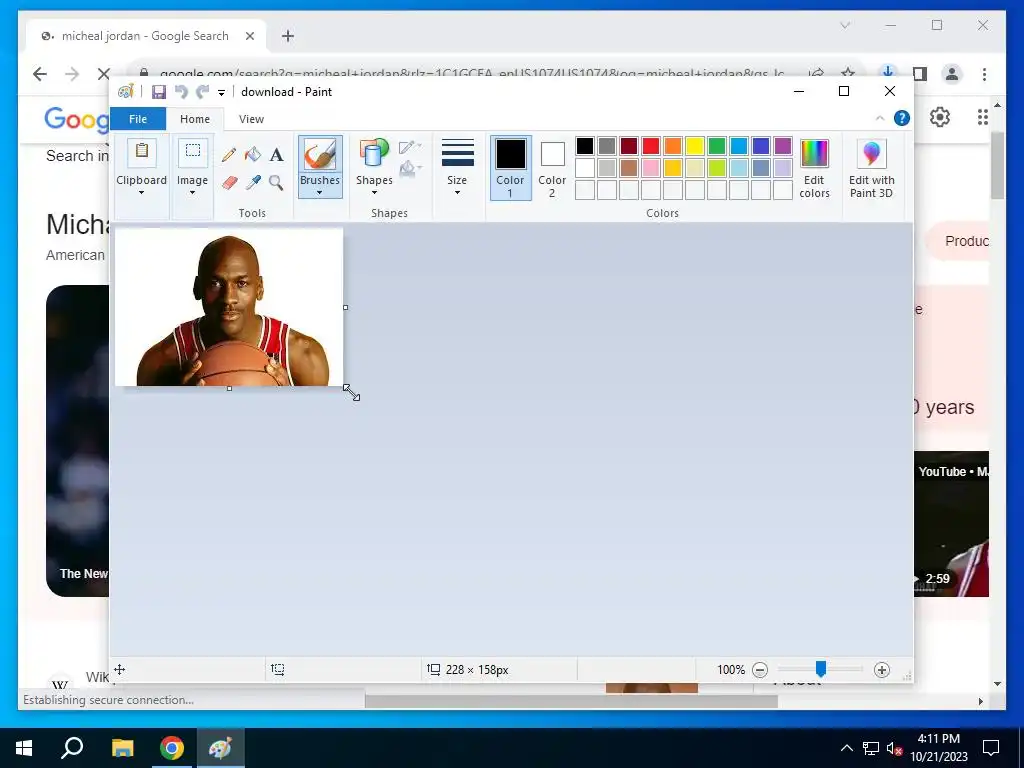Click Chrome icon in taskbar
The image size is (1024, 768).
(x=172, y=748)
